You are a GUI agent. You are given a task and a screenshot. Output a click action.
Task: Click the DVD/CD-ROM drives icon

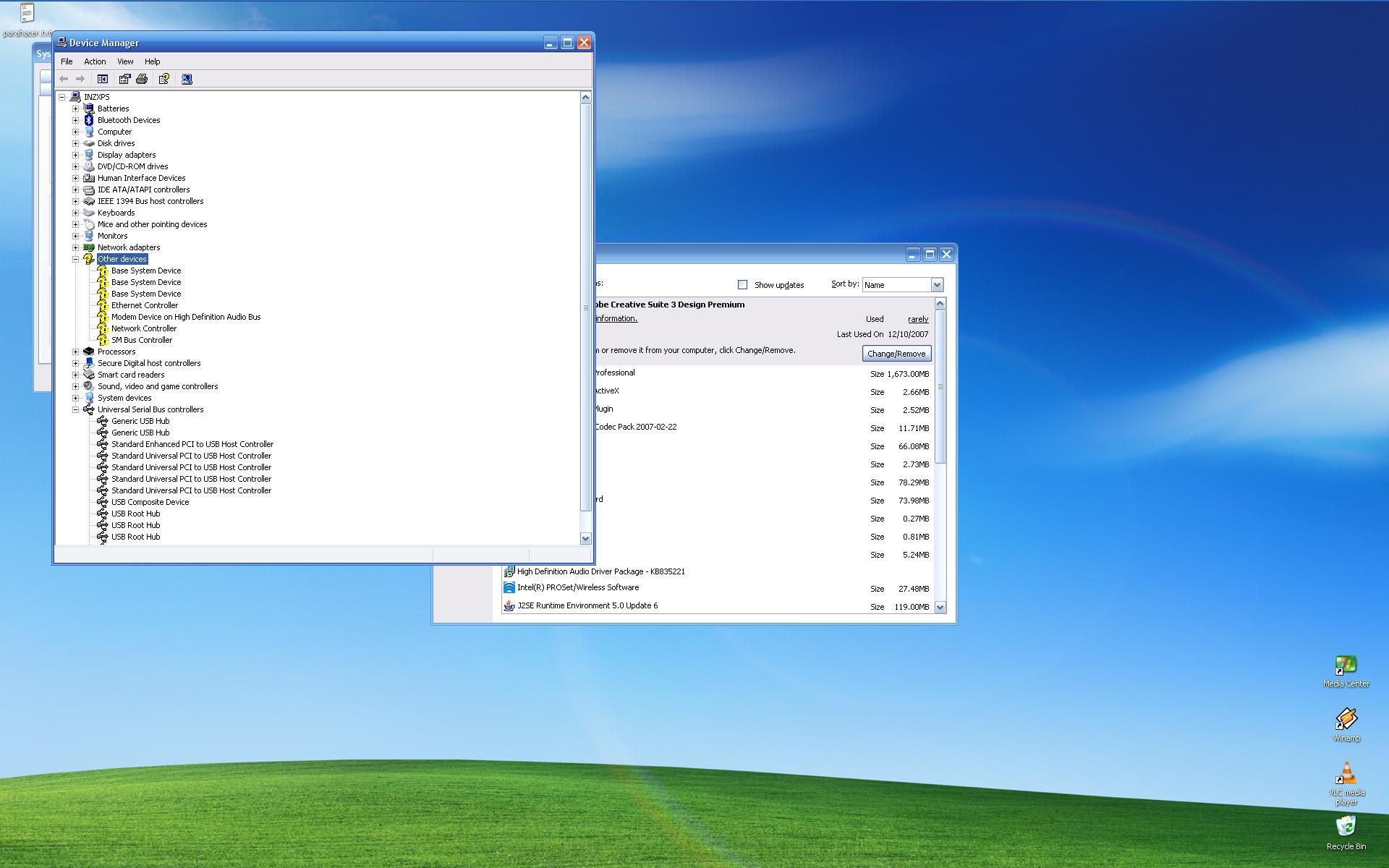point(89,166)
